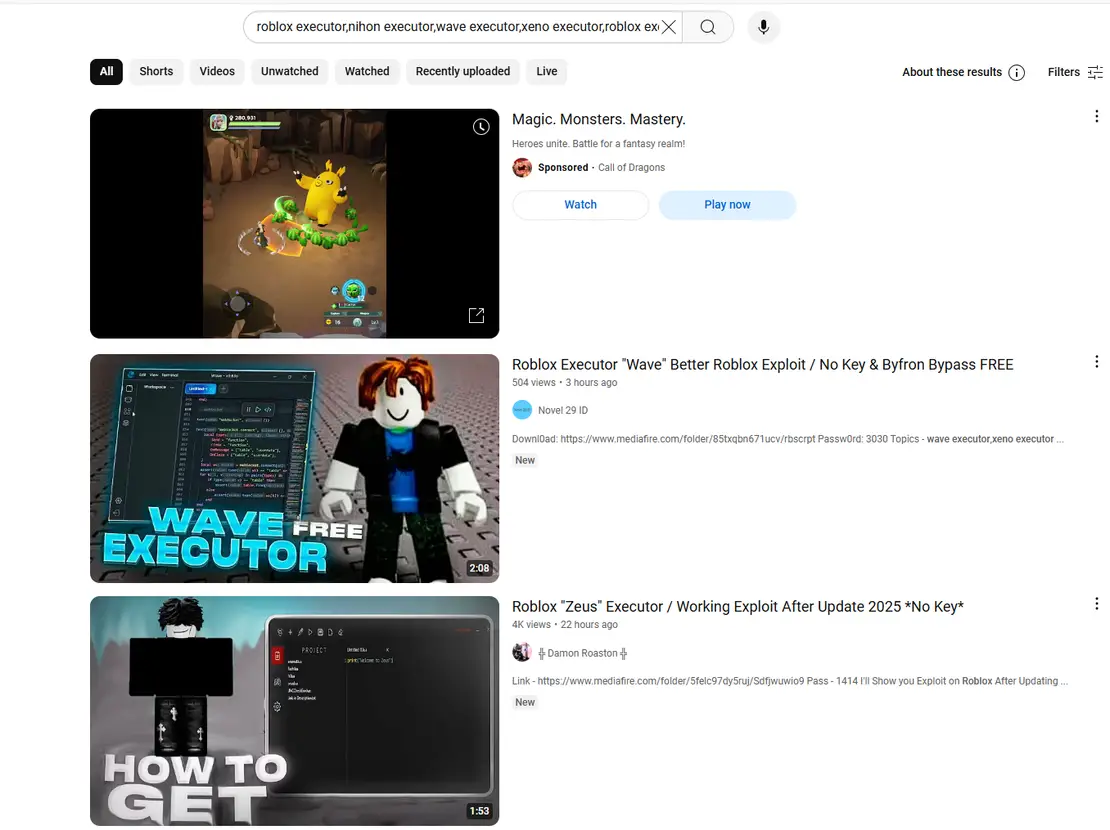Focus the search input field

pos(457,27)
